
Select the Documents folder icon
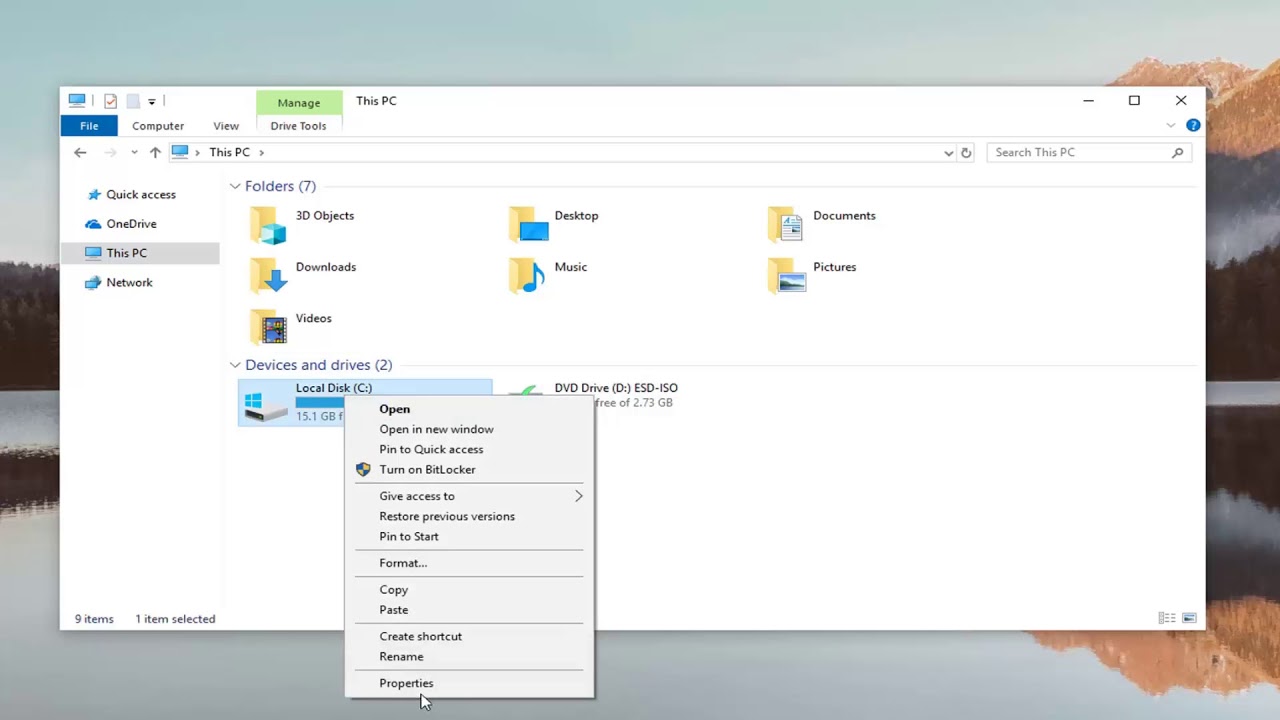[786, 225]
